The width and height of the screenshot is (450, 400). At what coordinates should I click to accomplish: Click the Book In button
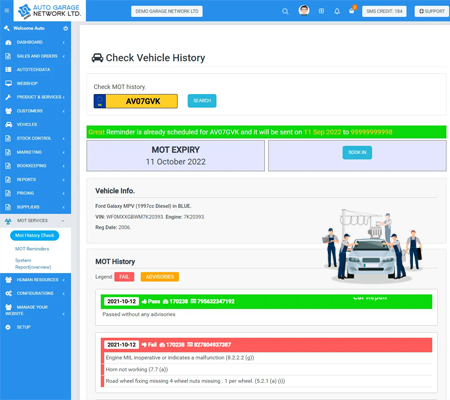pyautogui.click(x=357, y=152)
